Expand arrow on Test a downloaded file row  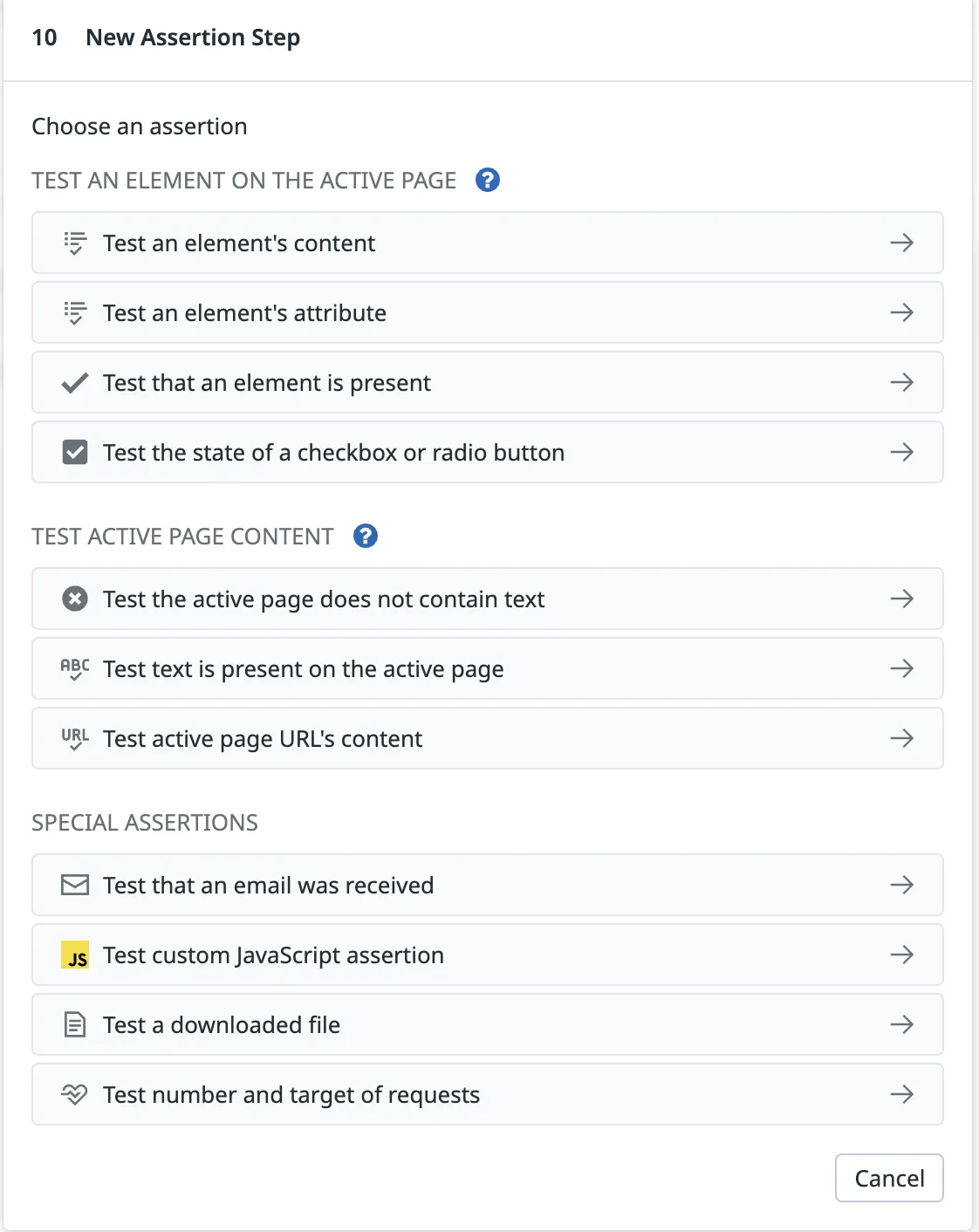pyautogui.click(x=901, y=1024)
